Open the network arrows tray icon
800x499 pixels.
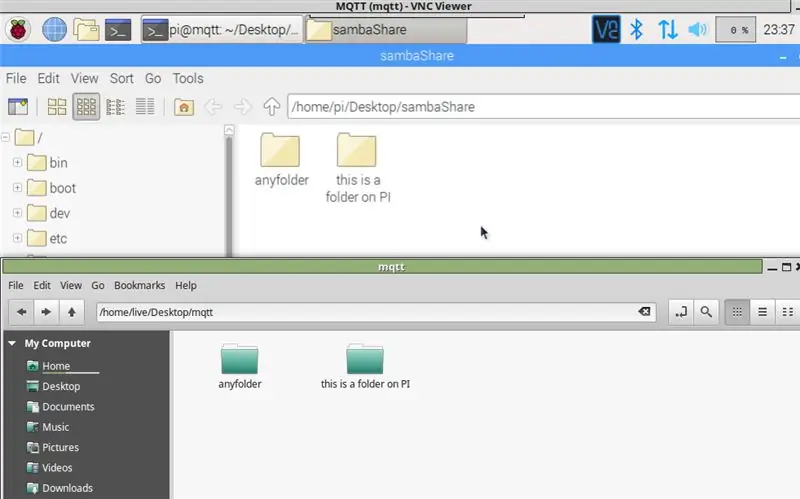[667, 29]
